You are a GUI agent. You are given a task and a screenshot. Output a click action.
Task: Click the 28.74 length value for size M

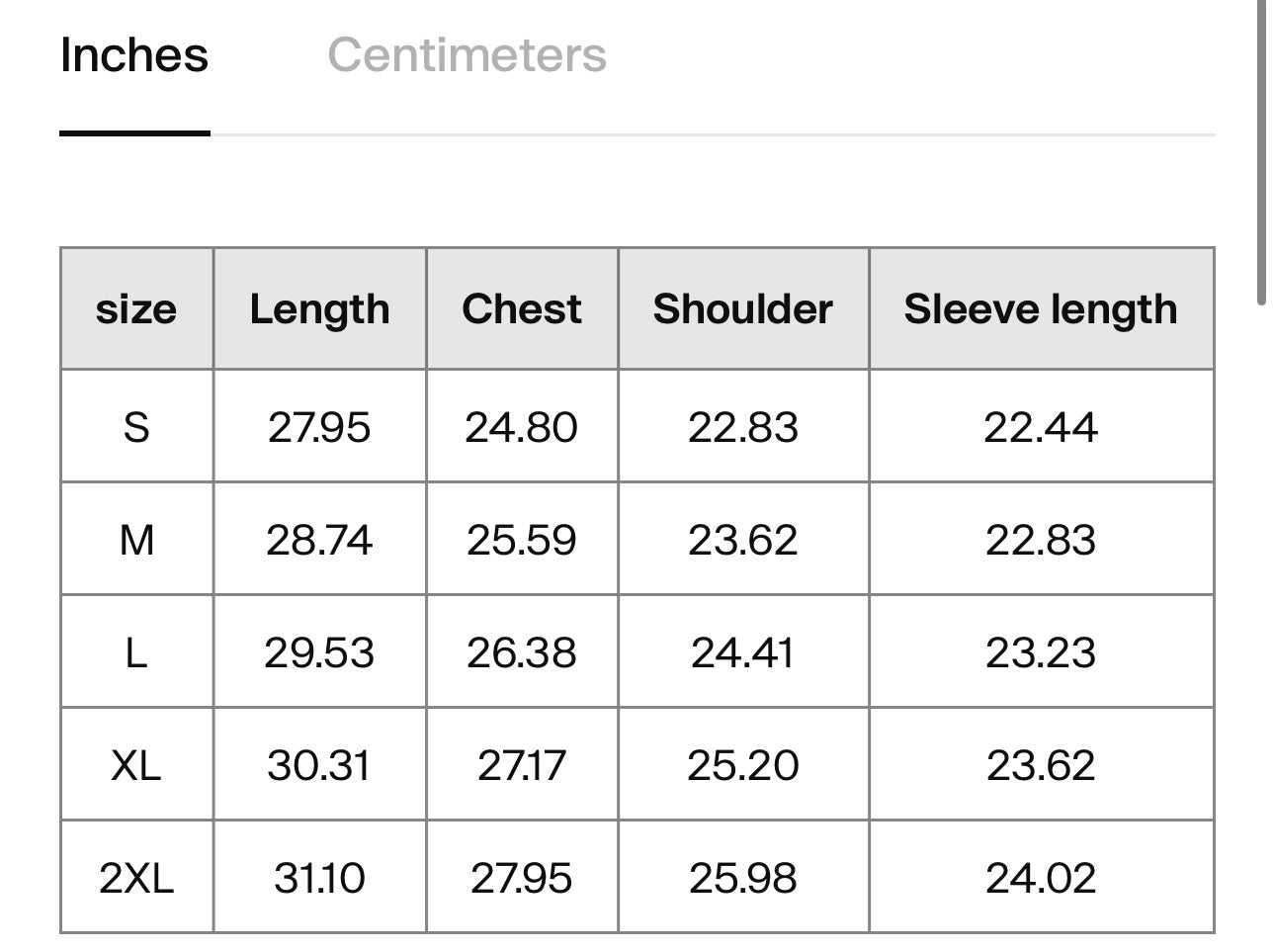pyautogui.click(x=319, y=540)
